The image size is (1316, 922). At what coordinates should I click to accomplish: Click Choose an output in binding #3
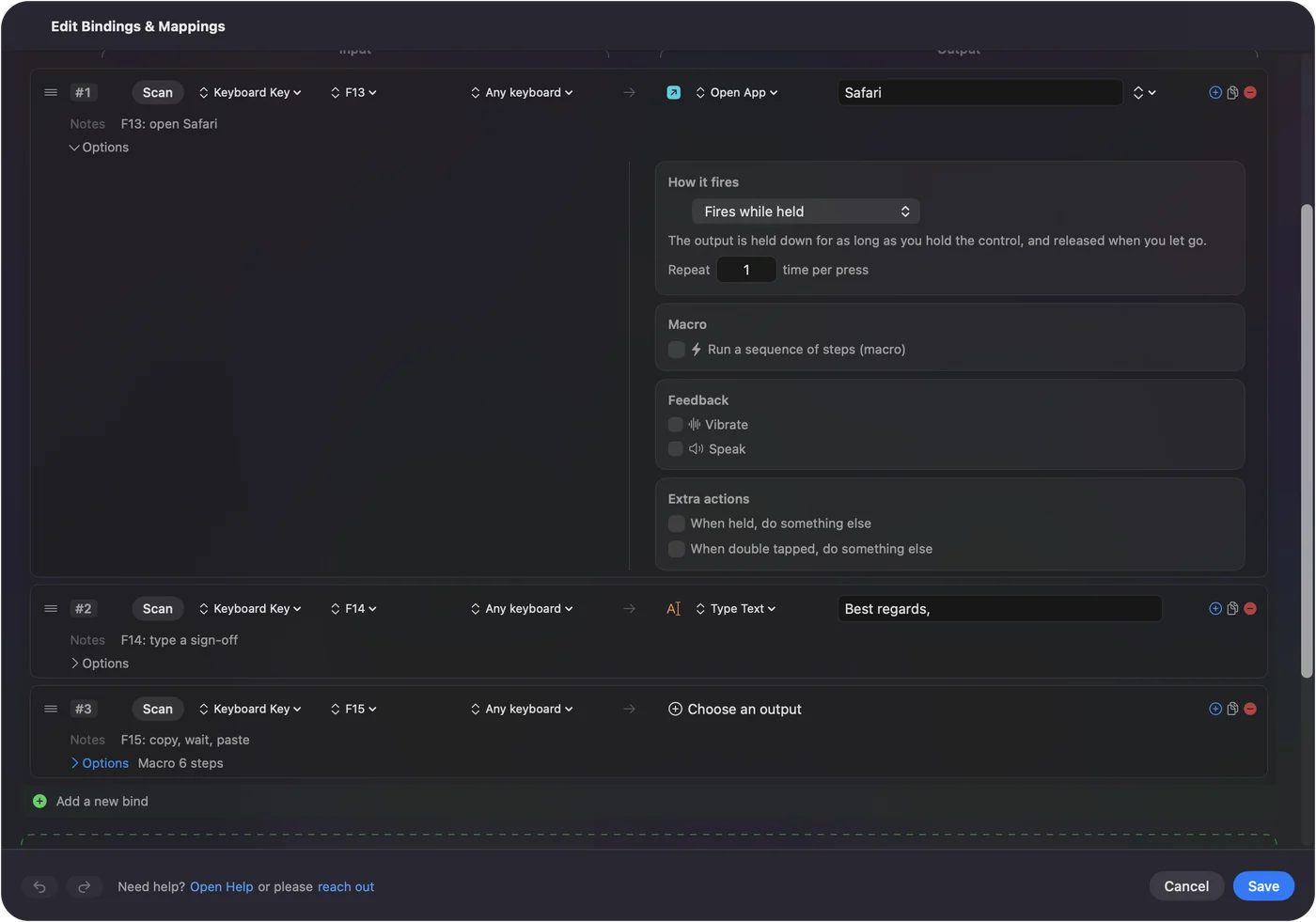click(735, 709)
